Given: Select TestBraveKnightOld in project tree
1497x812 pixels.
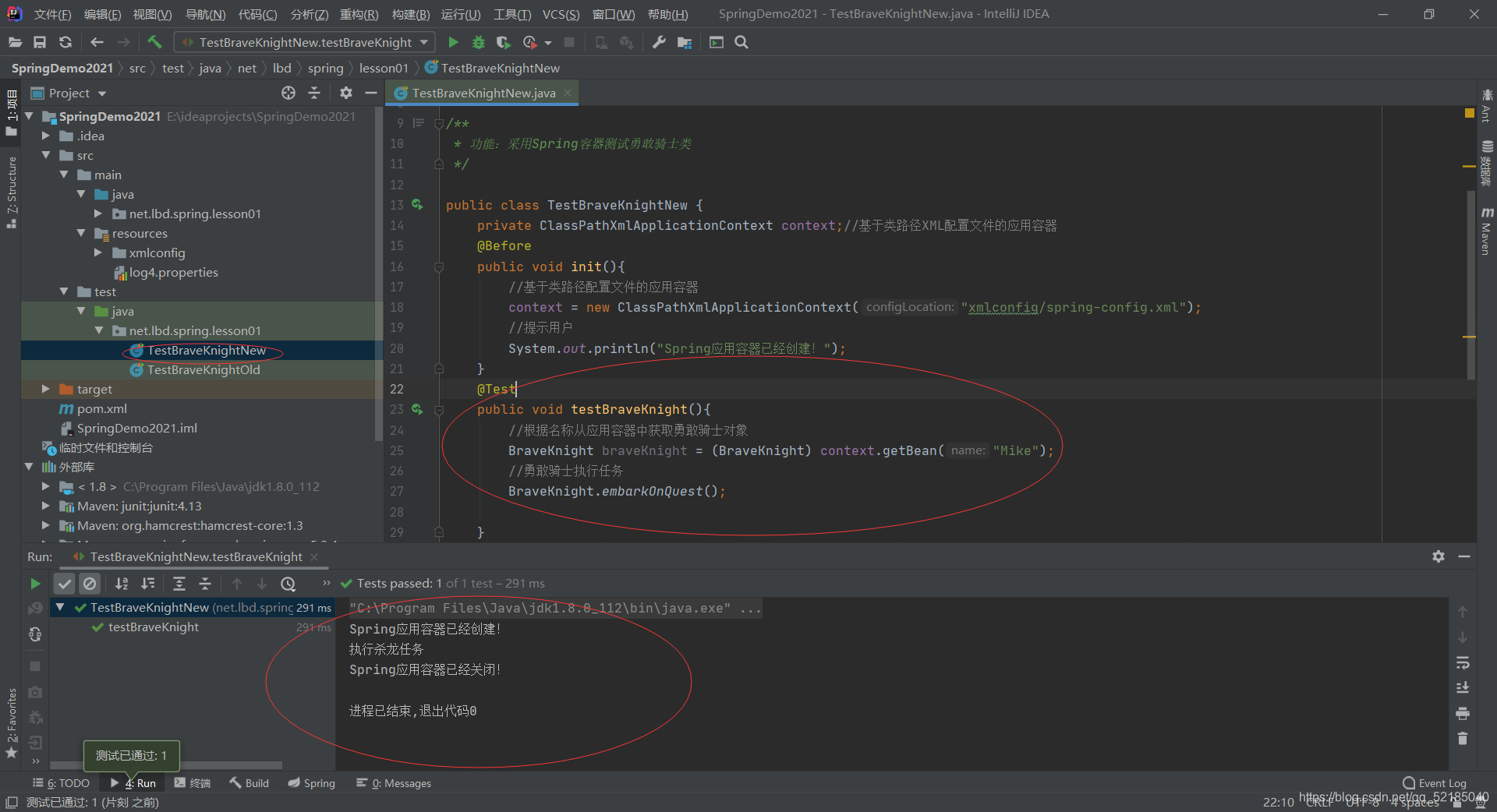Looking at the screenshot, I should [x=203, y=369].
